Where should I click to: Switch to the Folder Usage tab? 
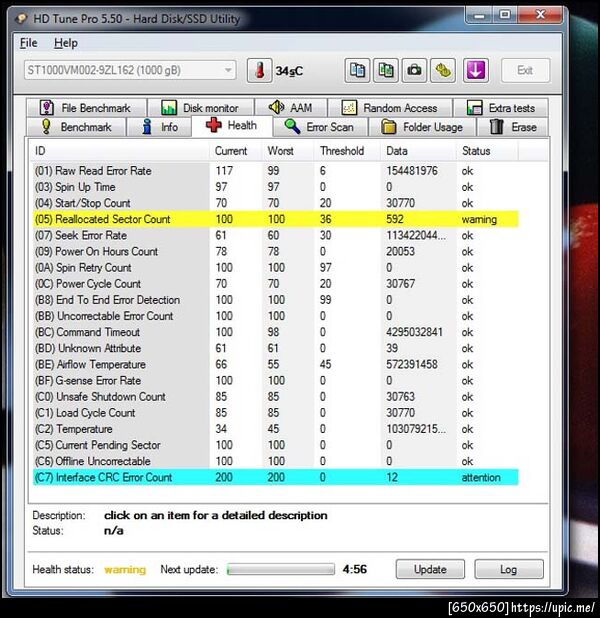click(423, 127)
